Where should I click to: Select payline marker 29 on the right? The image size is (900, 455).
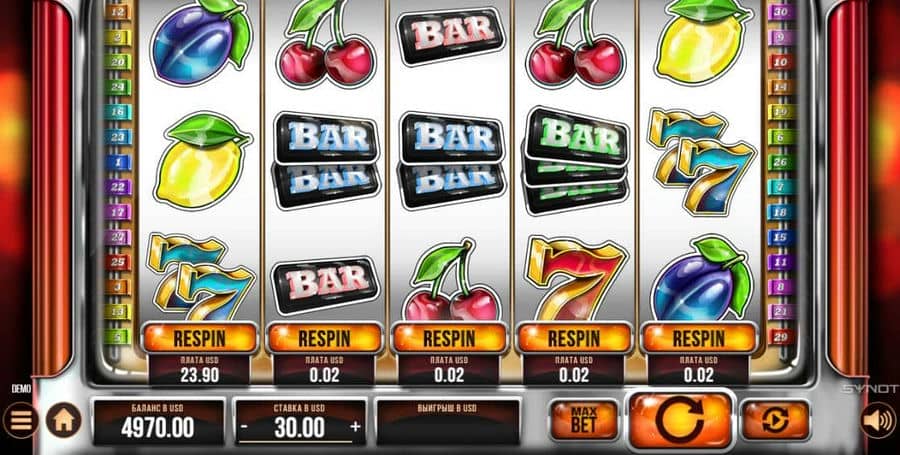(781, 337)
